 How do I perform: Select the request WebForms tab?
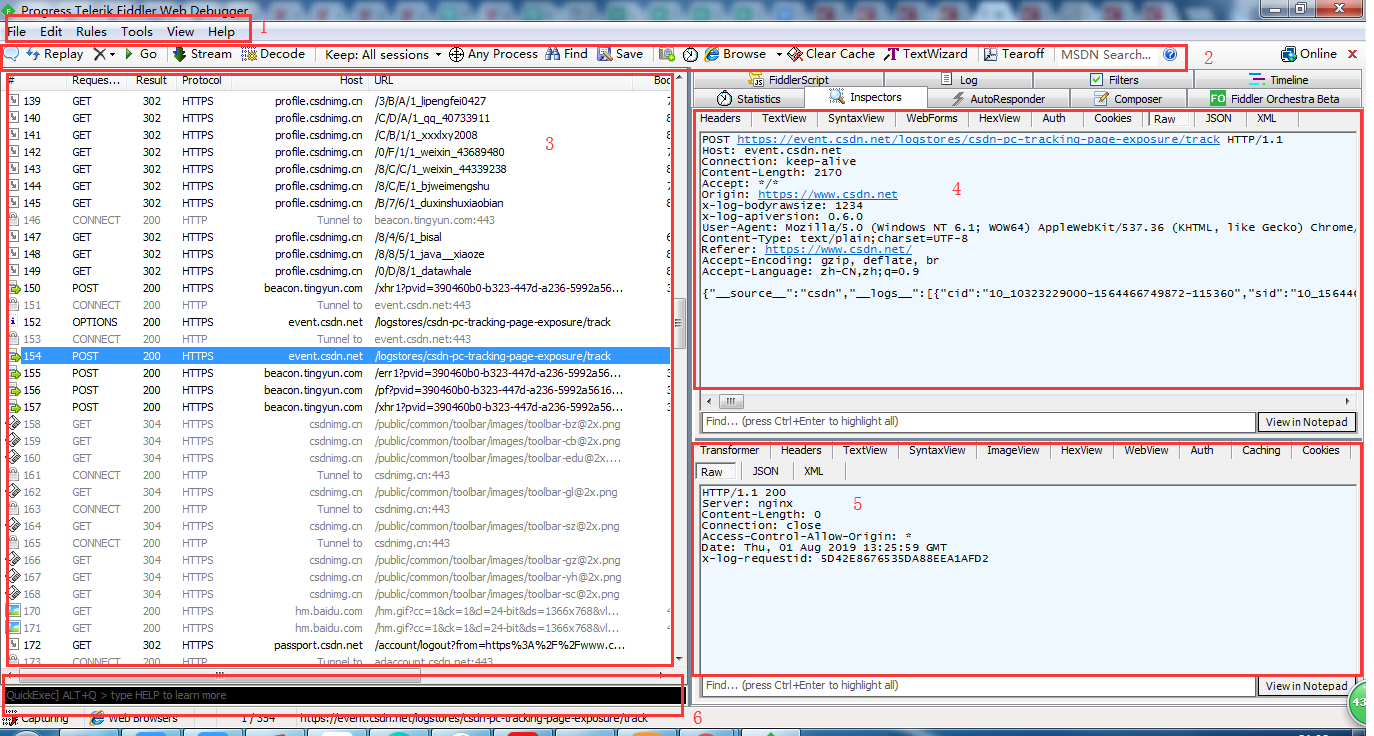(x=932, y=118)
